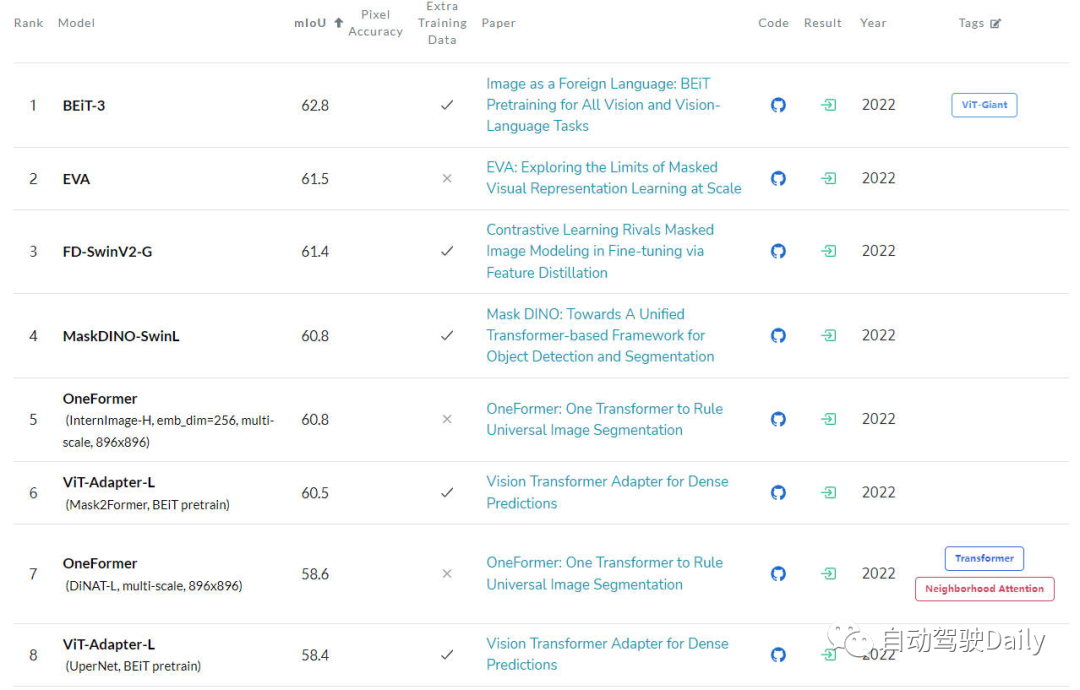Click the result icon in EVA row

click(829, 178)
